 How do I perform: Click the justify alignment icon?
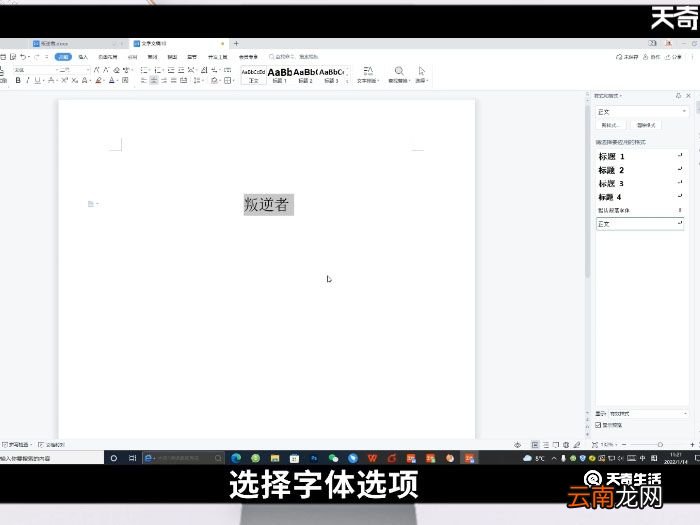[x=174, y=80]
